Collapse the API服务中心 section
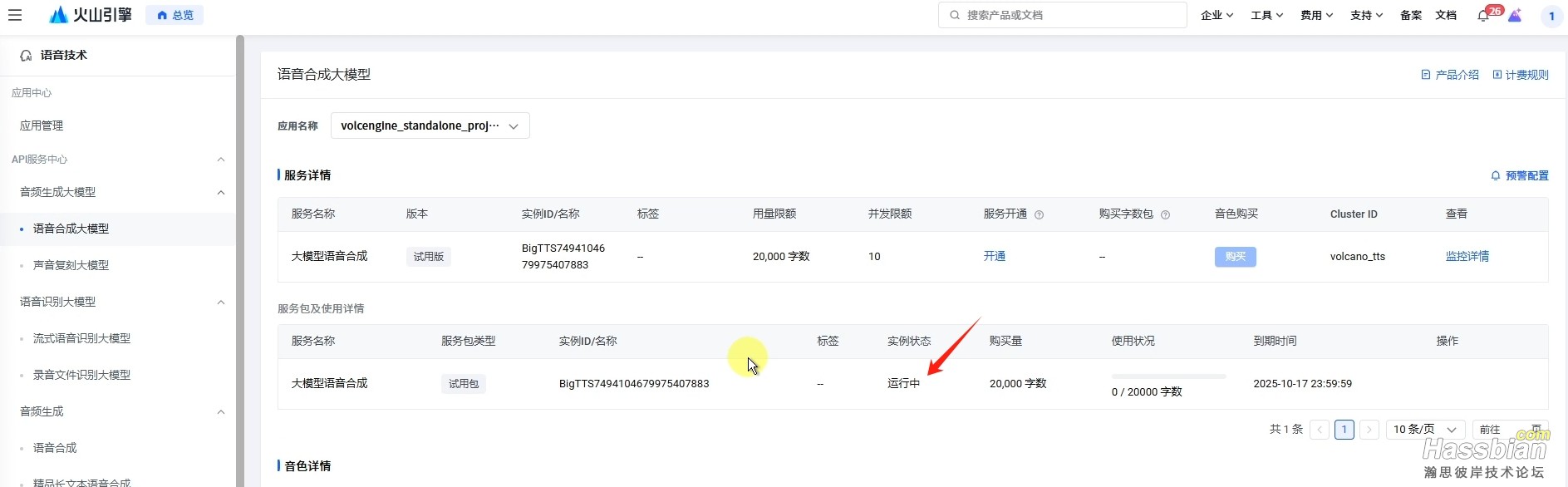This screenshot has height=487, width=1568. (x=221, y=160)
